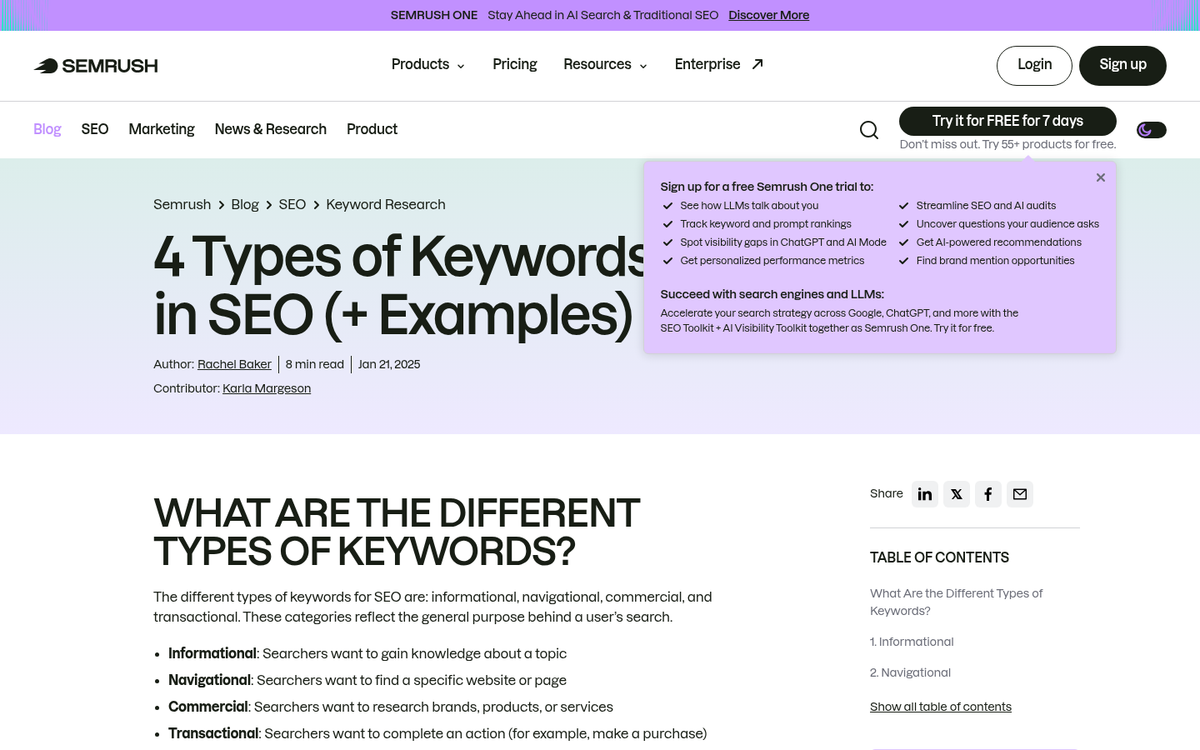Viewport: 1200px width, 750px height.
Task: Expand the Resources menu
Action: pyautogui.click(x=604, y=64)
